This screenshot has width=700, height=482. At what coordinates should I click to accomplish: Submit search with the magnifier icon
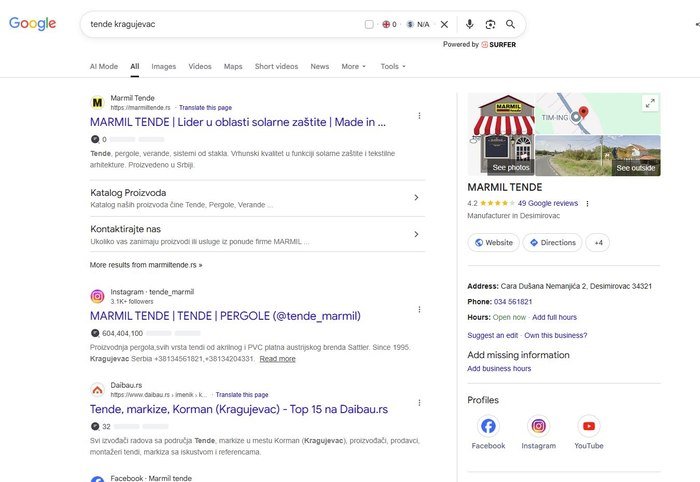[510, 24]
